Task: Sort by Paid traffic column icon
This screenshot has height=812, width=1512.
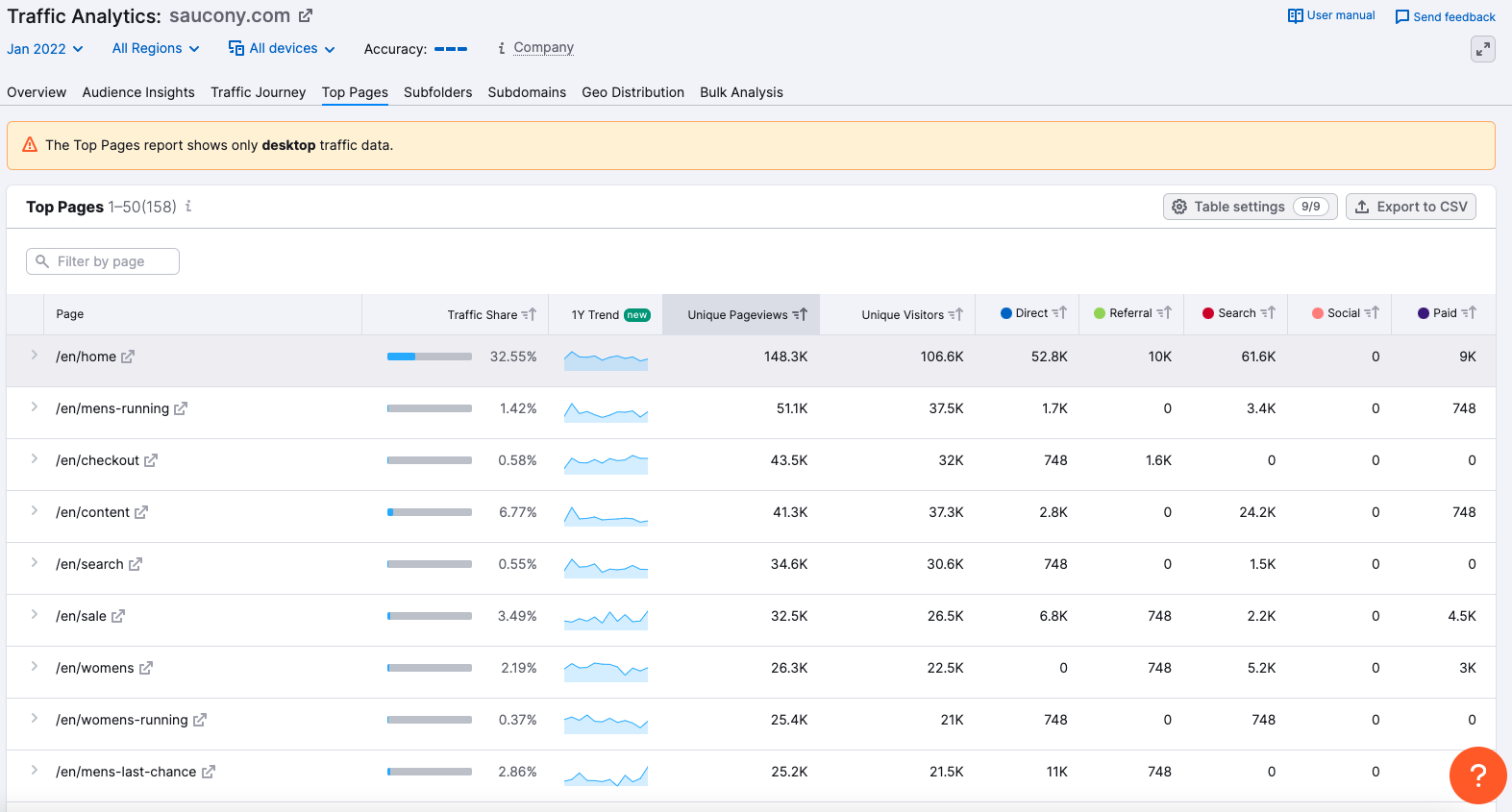Action: (x=1469, y=312)
